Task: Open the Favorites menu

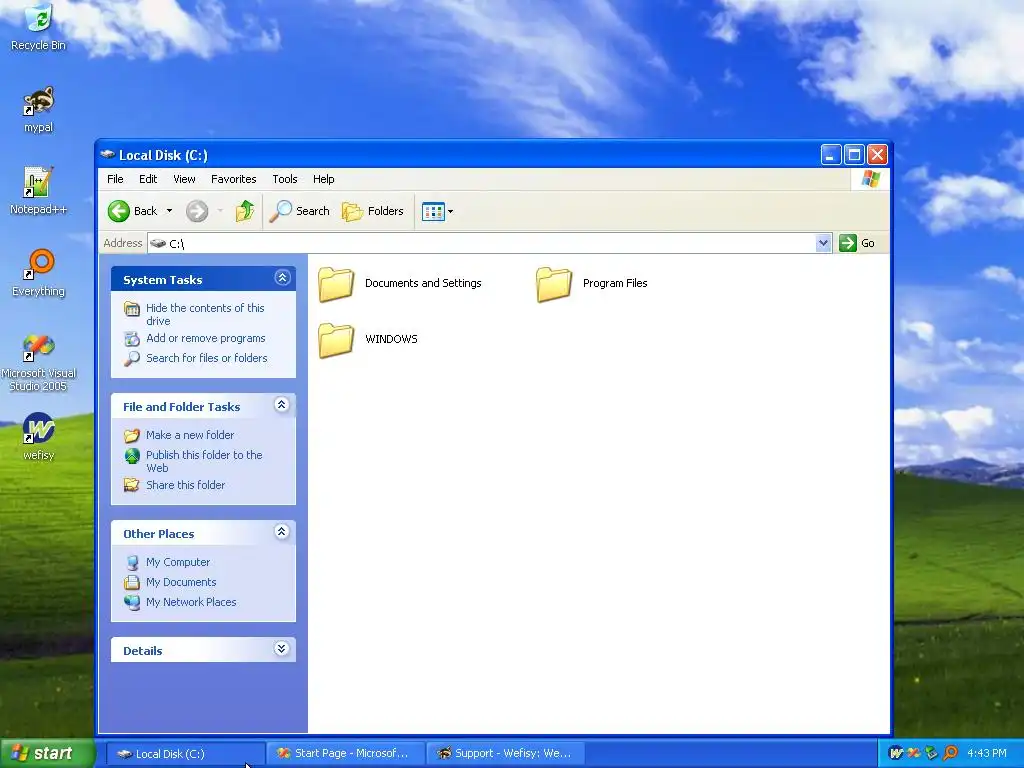Action: 233,179
